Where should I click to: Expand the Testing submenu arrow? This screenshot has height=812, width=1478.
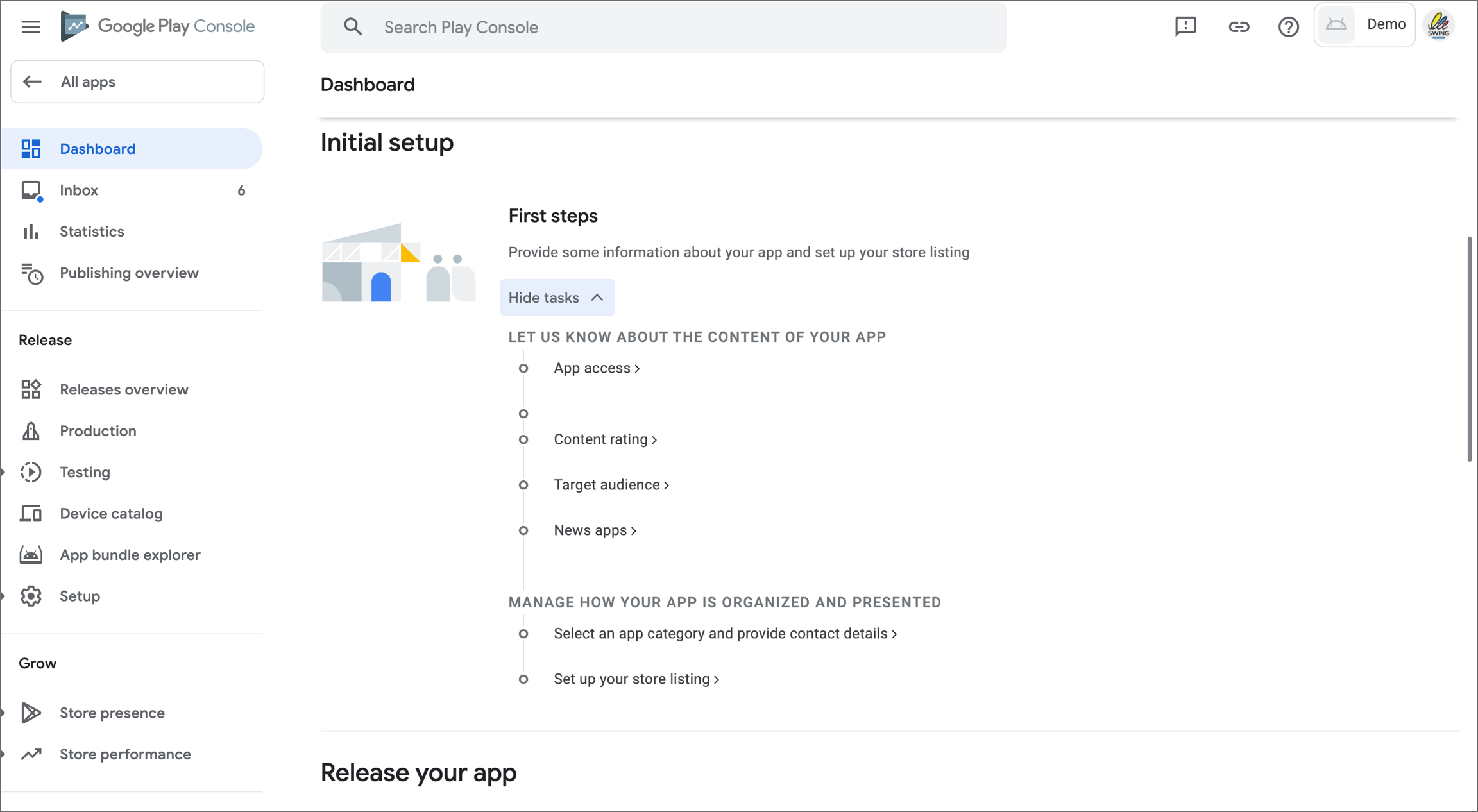(4, 473)
